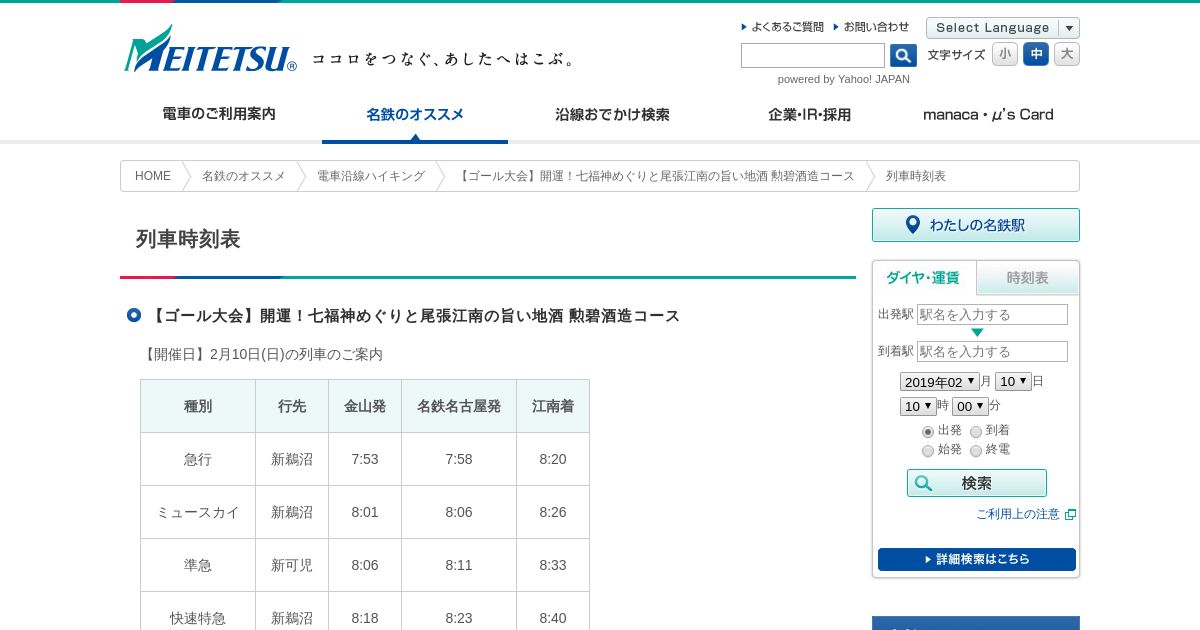Open the minute dropdown showing 00
Viewport: 1200px width, 630px height.
tap(970, 406)
